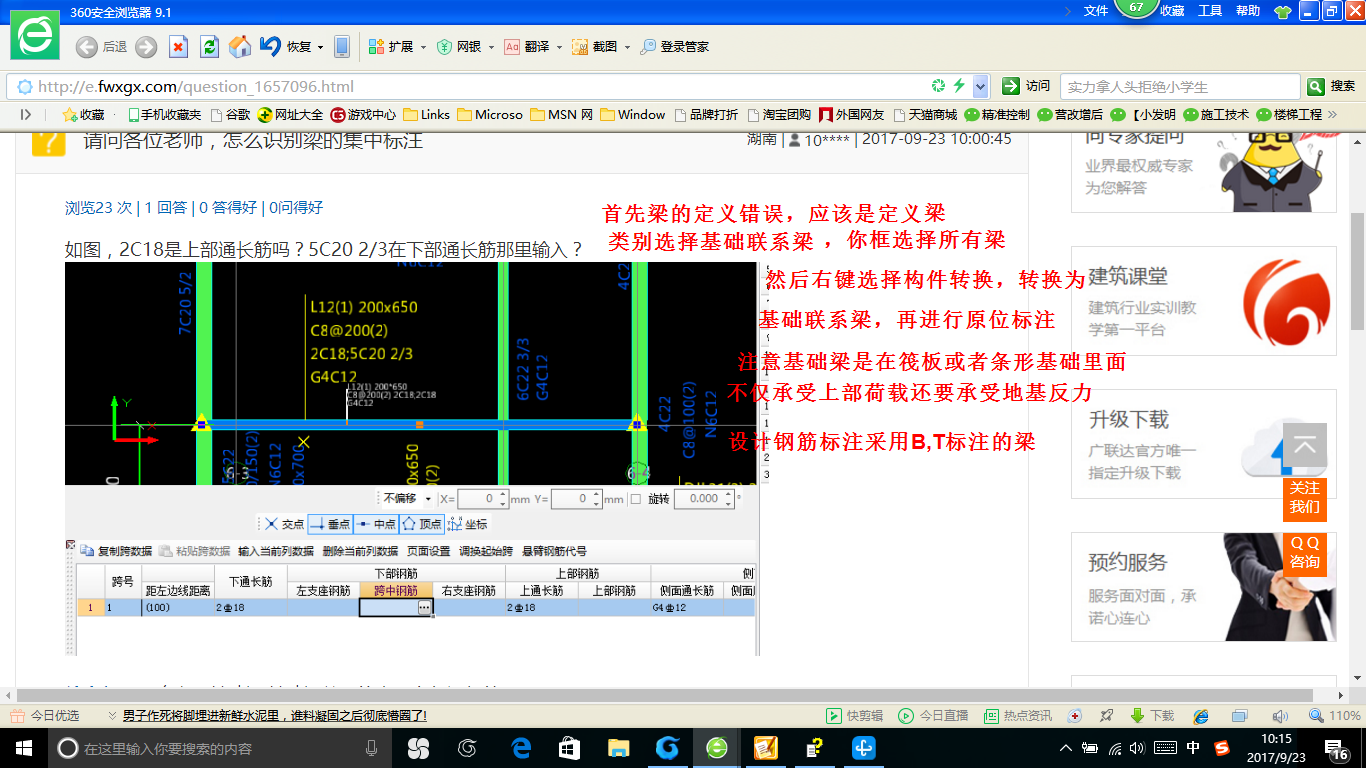This screenshot has height=768, width=1366.
Task: Toggle the bookmark sidebar arrow icon
Action: 26,115
